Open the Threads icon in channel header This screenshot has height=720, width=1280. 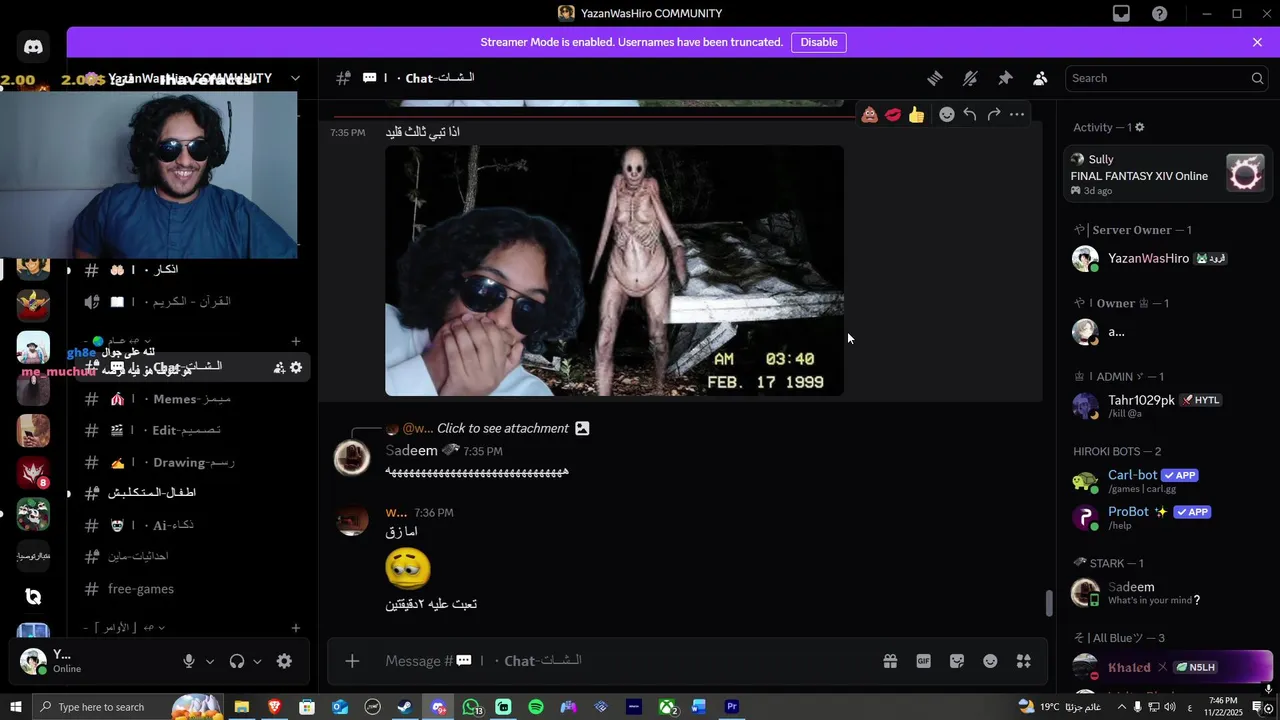[935, 78]
